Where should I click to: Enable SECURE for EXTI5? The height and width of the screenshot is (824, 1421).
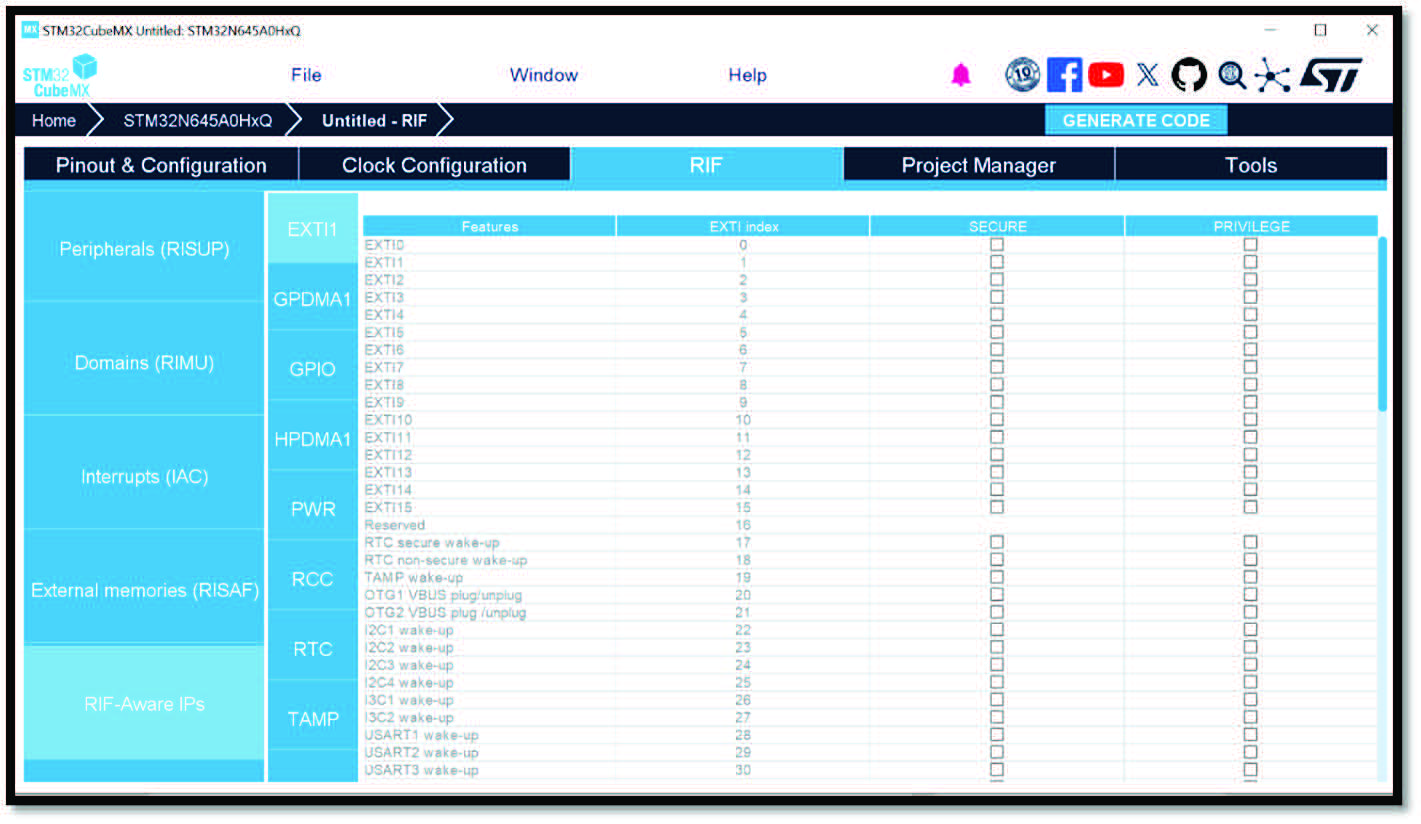[997, 332]
